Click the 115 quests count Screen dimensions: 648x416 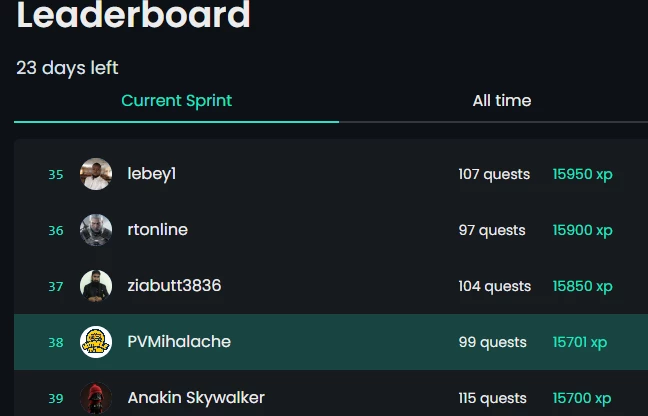(492, 398)
